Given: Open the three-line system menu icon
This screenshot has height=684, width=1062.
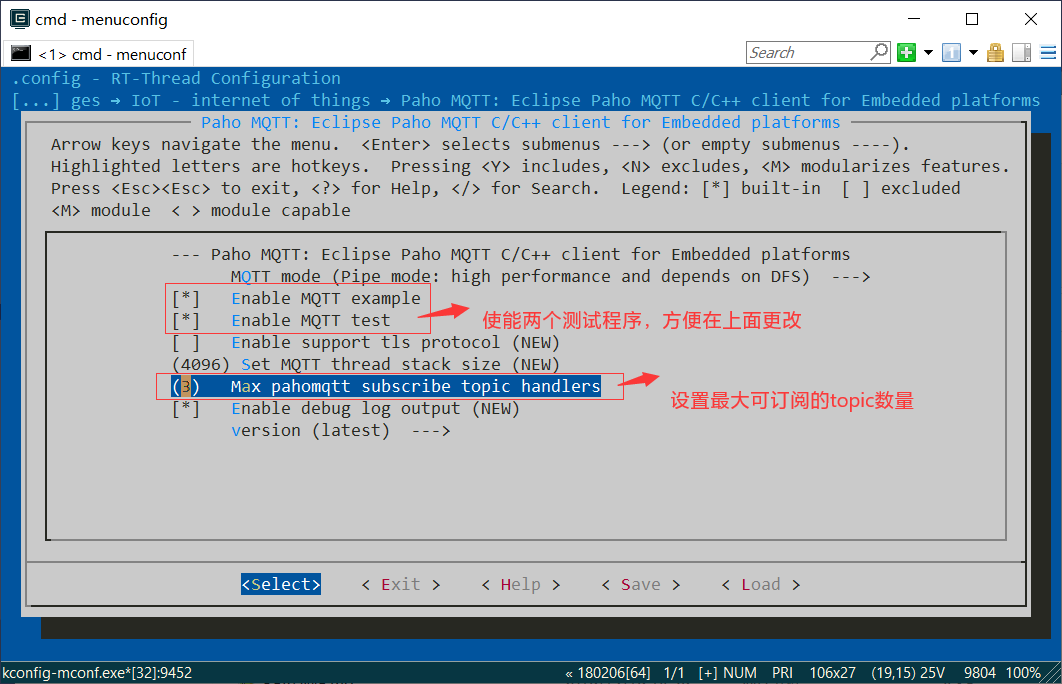Looking at the screenshot, I should [x=1048, y=52].
